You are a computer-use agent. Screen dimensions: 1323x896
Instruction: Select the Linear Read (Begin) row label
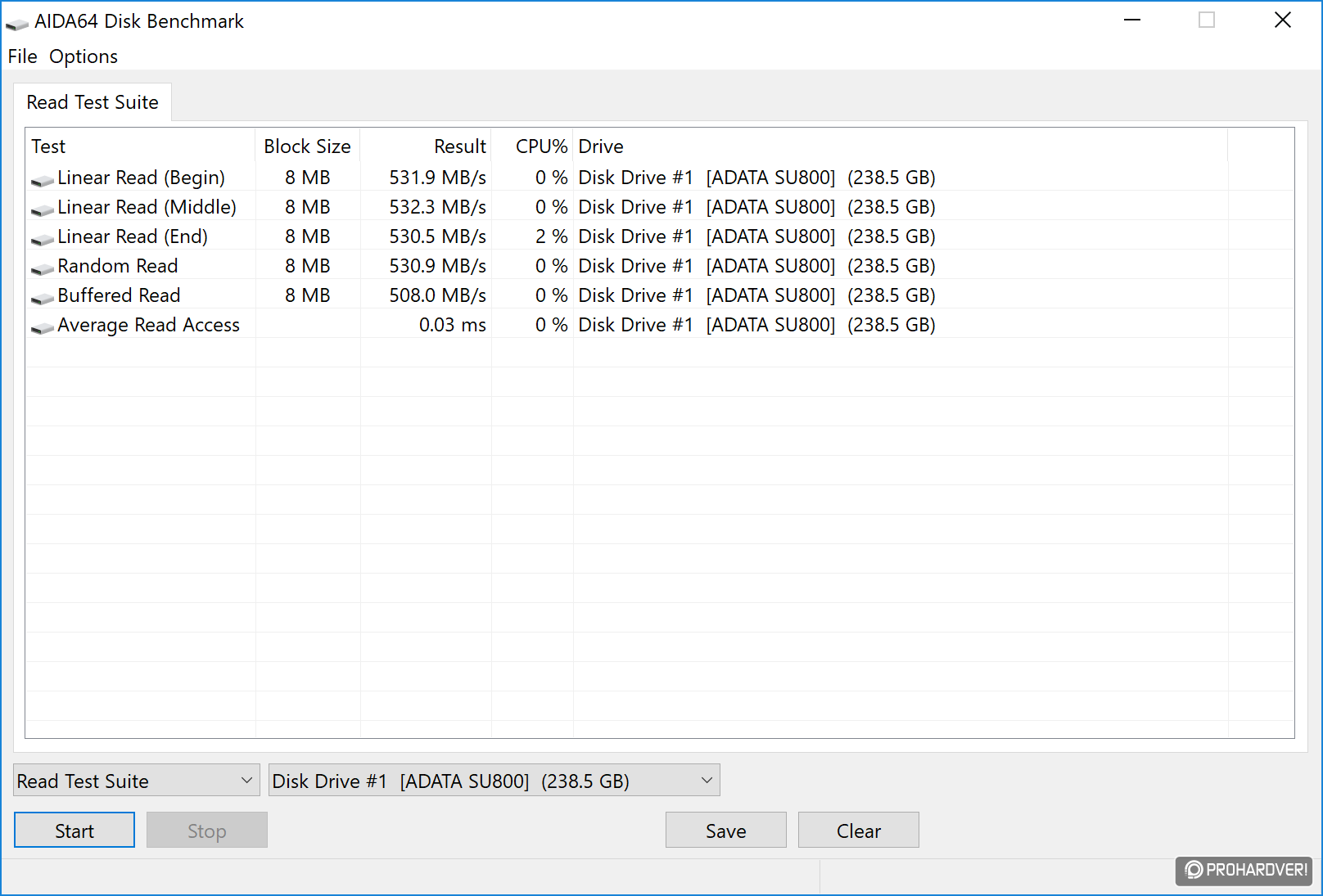tap(141, 178)
